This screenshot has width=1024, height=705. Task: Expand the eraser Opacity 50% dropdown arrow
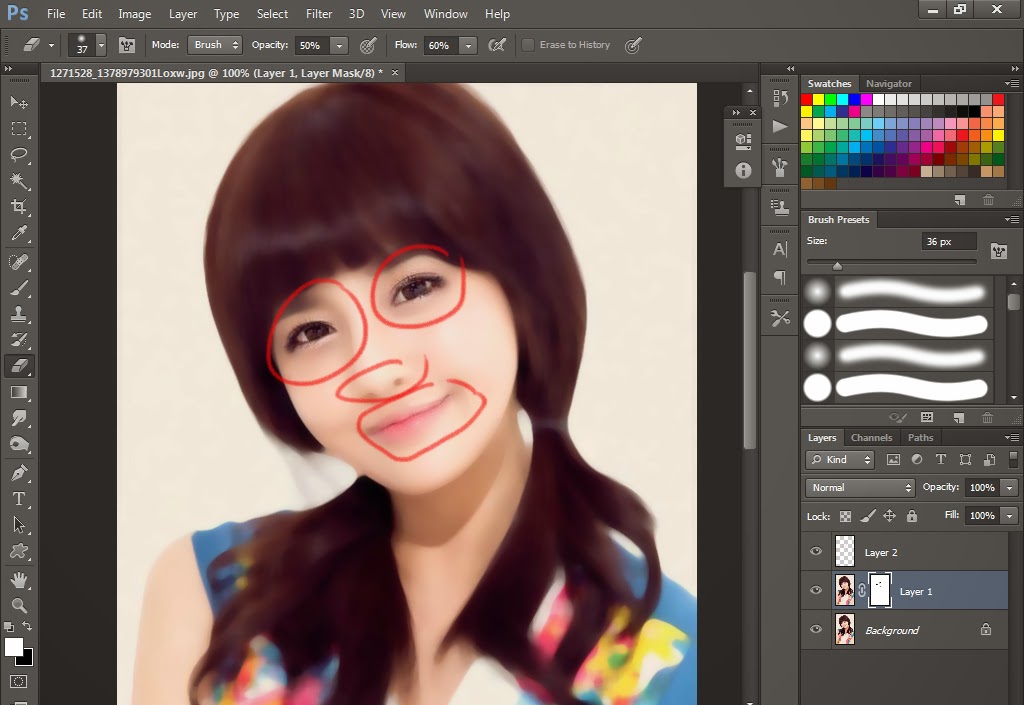tap(339, 46)
